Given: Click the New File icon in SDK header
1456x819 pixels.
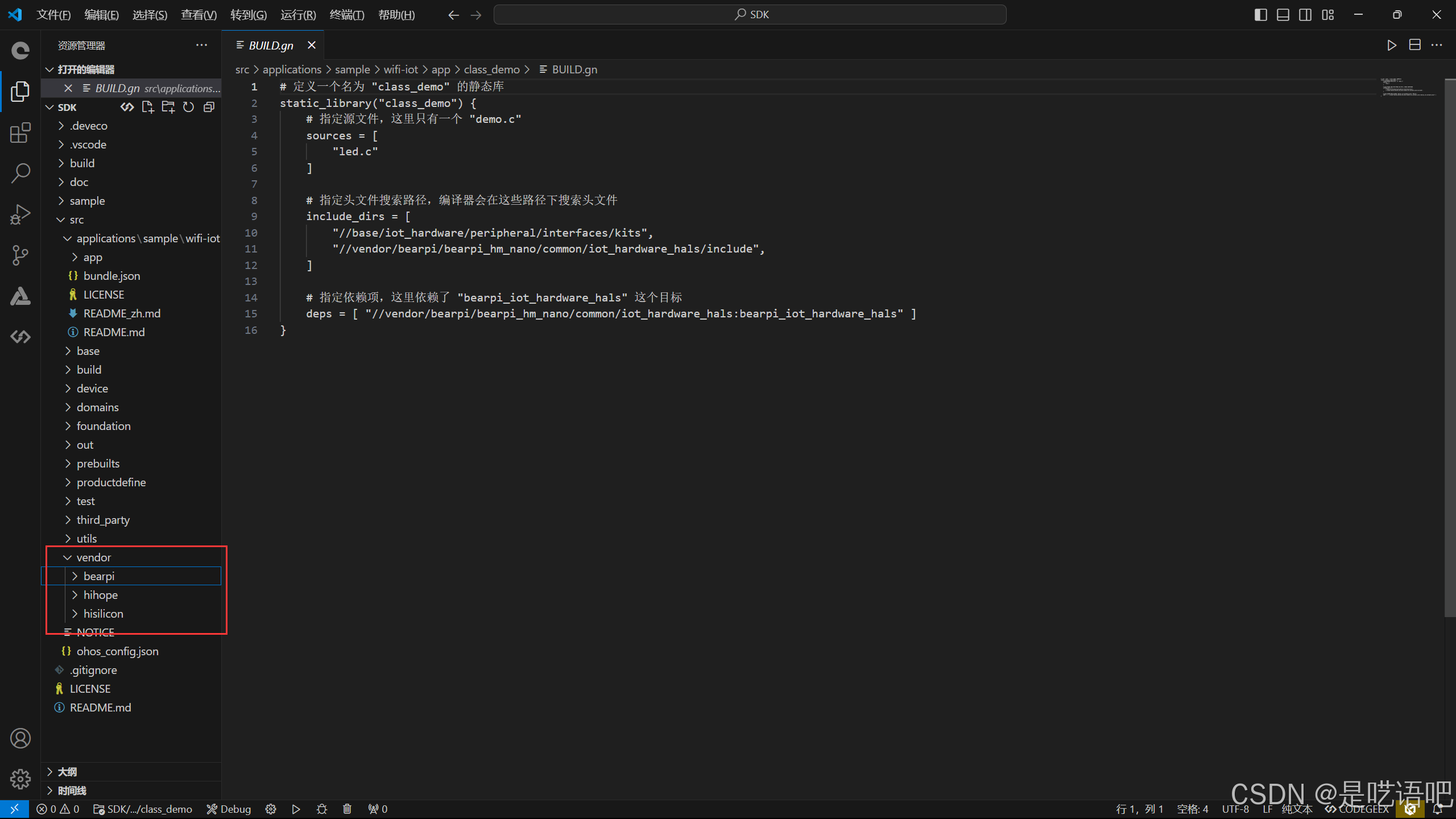Looking at the screenshot, I should tap(148, 107).
